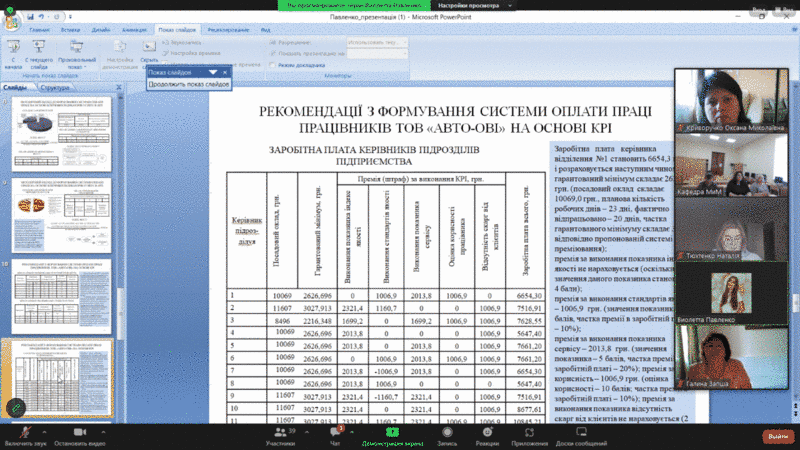The height and width of the screenshot is (450, 800).
Task: Click the slide pane vertical scrollbar thumb
Action: (x=121, y=314)
